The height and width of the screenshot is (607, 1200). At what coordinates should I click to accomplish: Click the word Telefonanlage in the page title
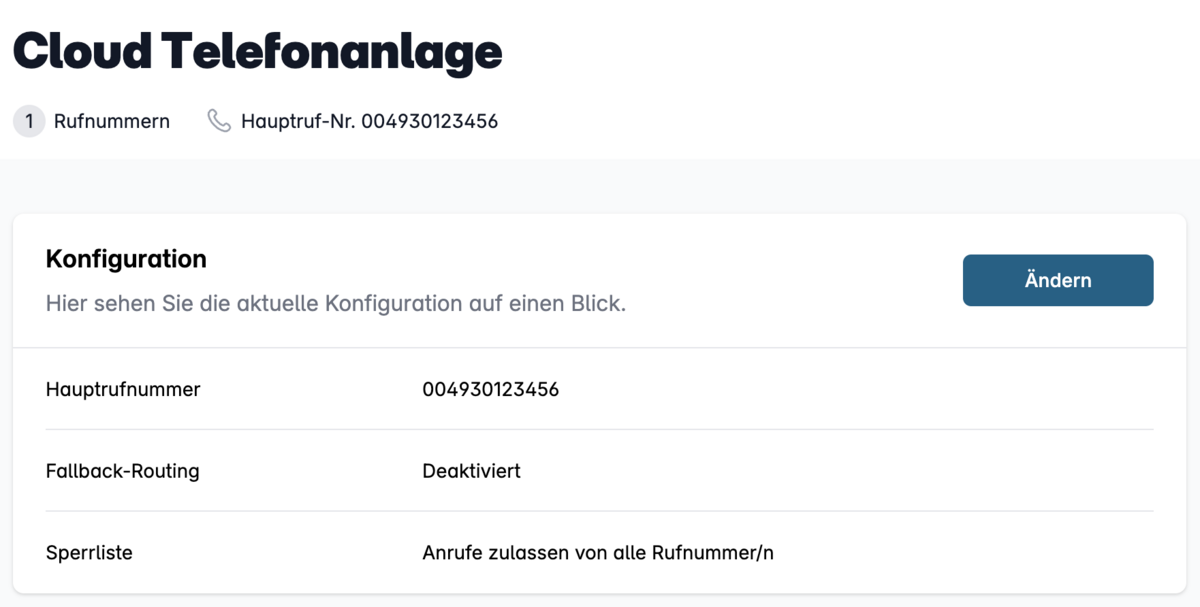(332, 51)
